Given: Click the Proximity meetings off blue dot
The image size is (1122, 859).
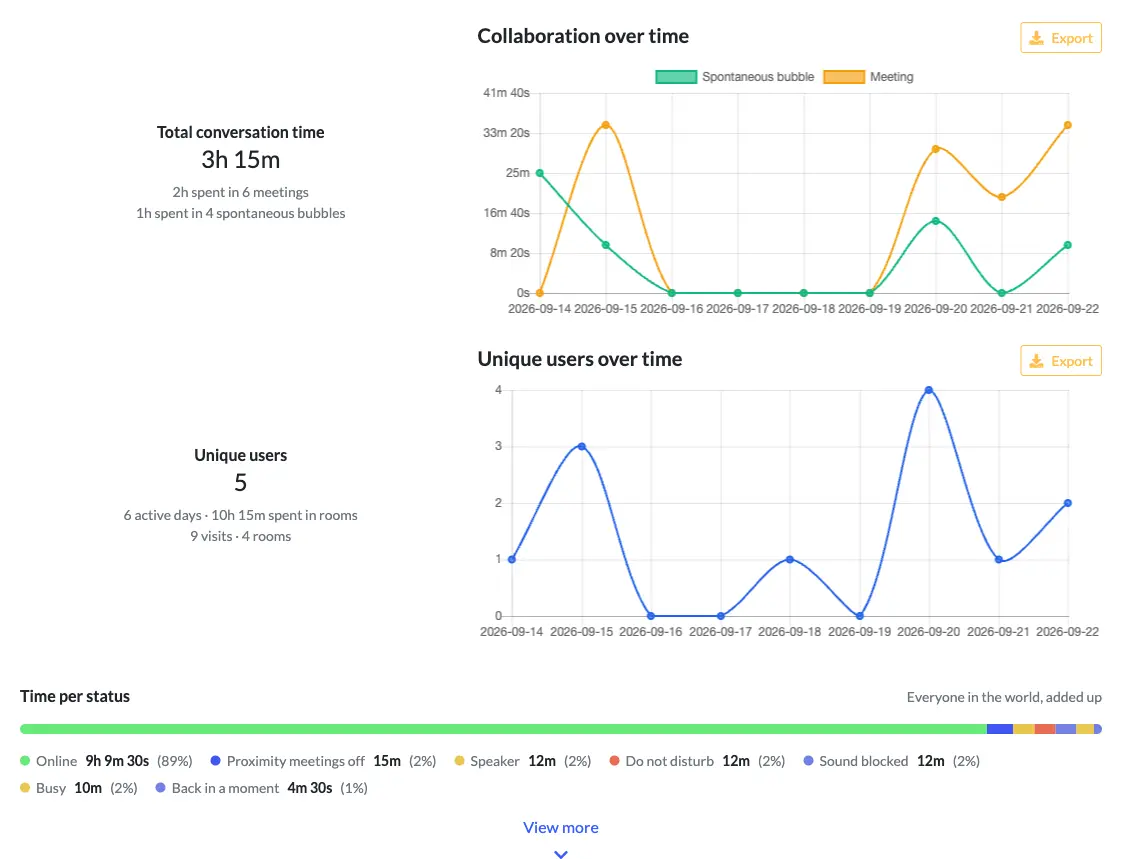Looking at the screenshot, I should [x=215, y=760].
